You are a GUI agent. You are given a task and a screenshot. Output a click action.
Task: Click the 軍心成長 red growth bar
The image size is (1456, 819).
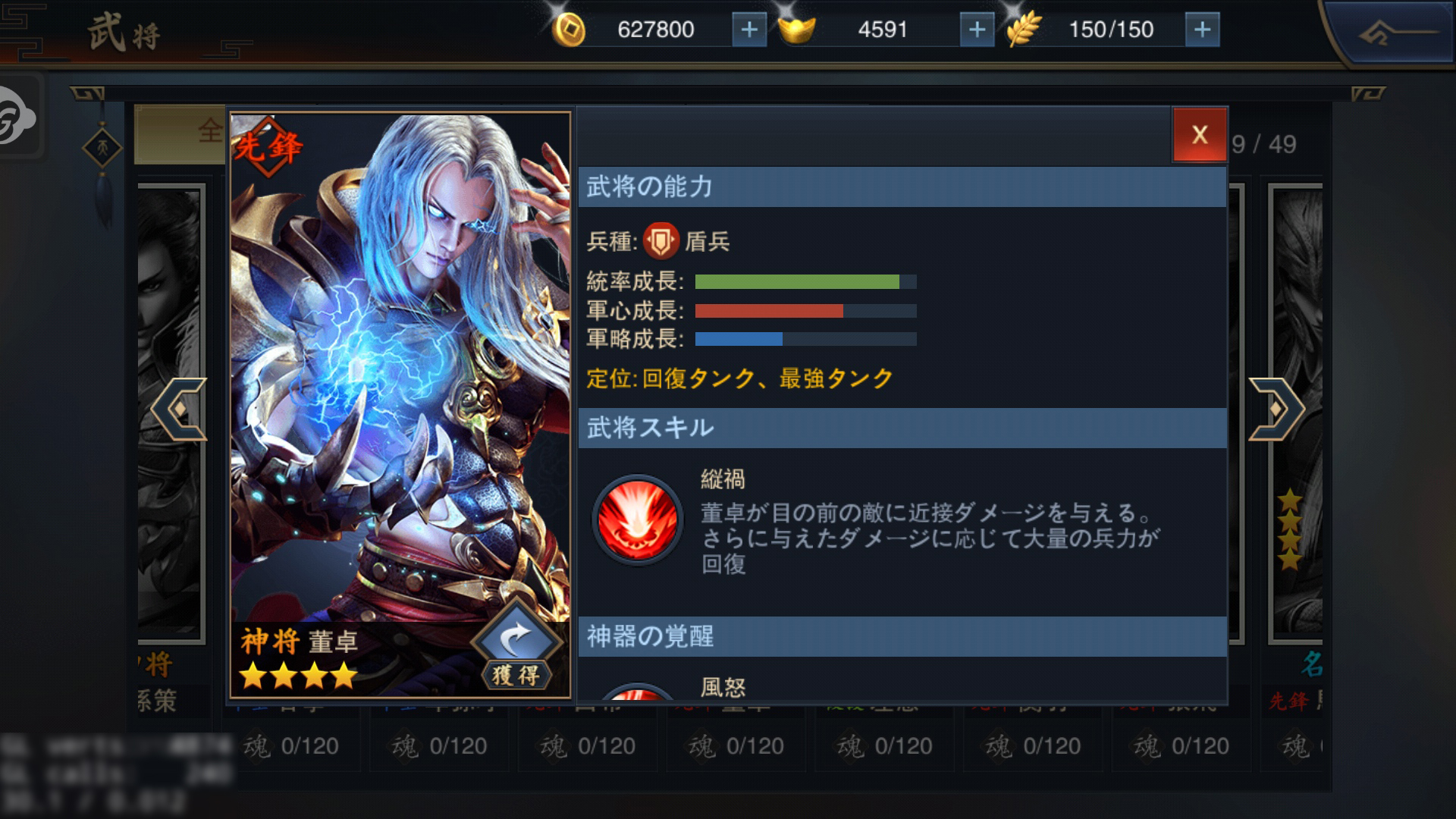(805, 311)
